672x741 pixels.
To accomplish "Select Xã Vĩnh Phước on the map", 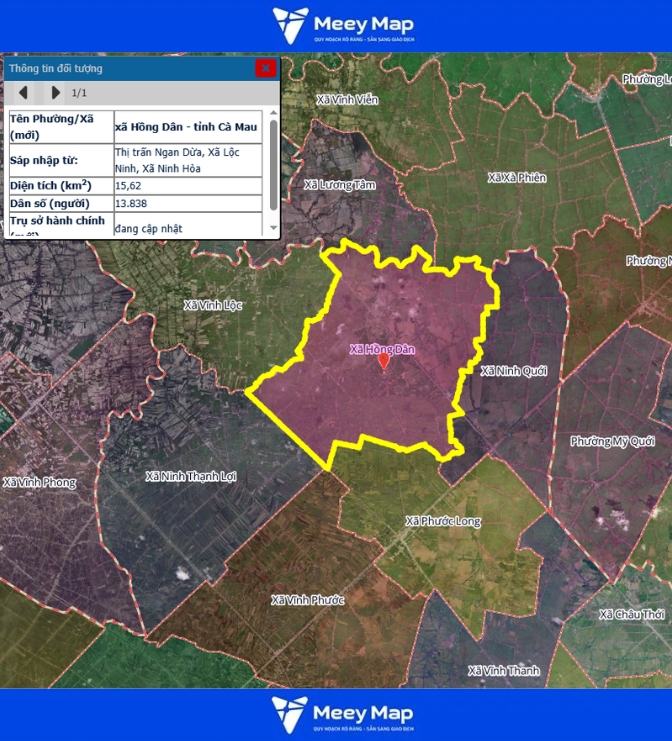I will pyautogui.click(x=308, y=600).
